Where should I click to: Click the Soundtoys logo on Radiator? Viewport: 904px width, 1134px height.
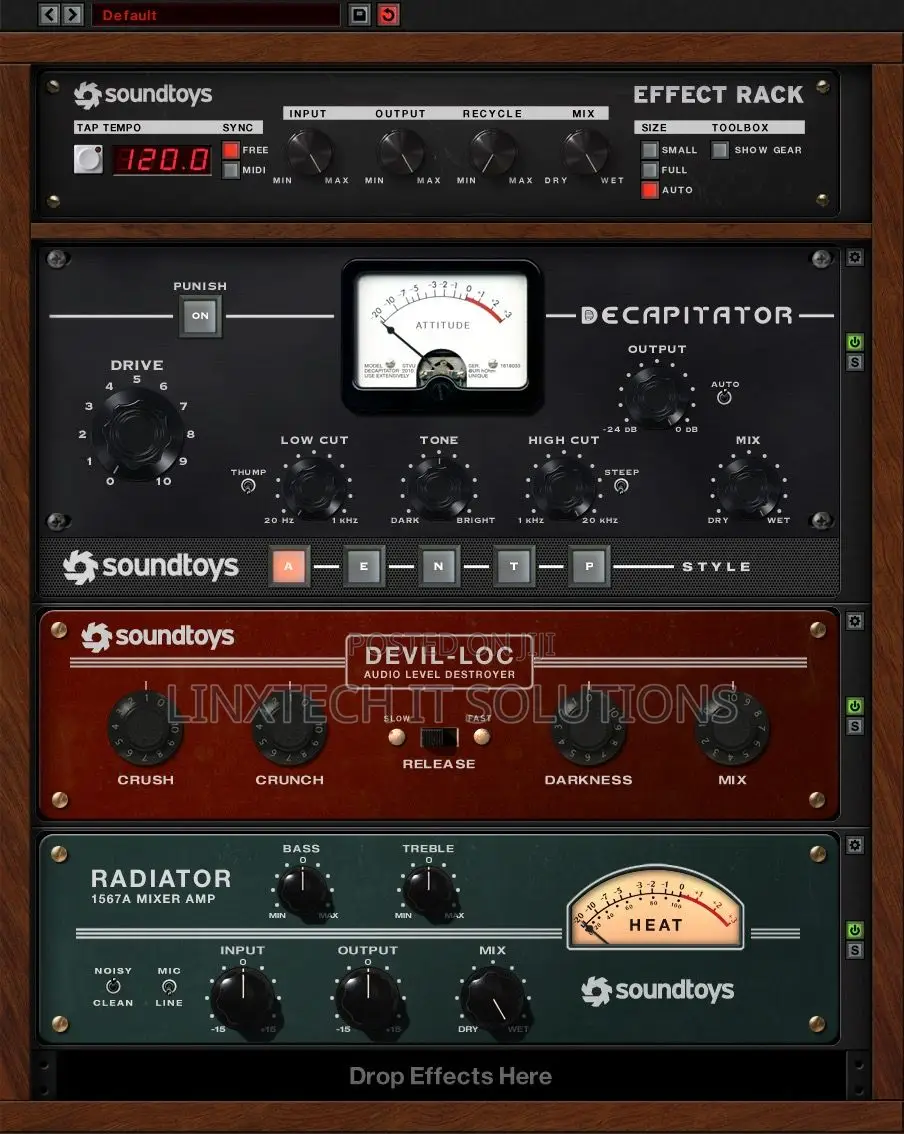point(657,991)
